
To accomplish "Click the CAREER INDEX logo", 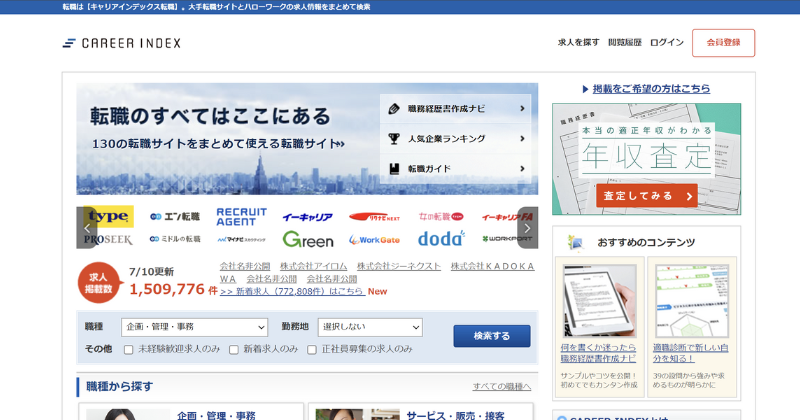I will [x=121, y=43].
